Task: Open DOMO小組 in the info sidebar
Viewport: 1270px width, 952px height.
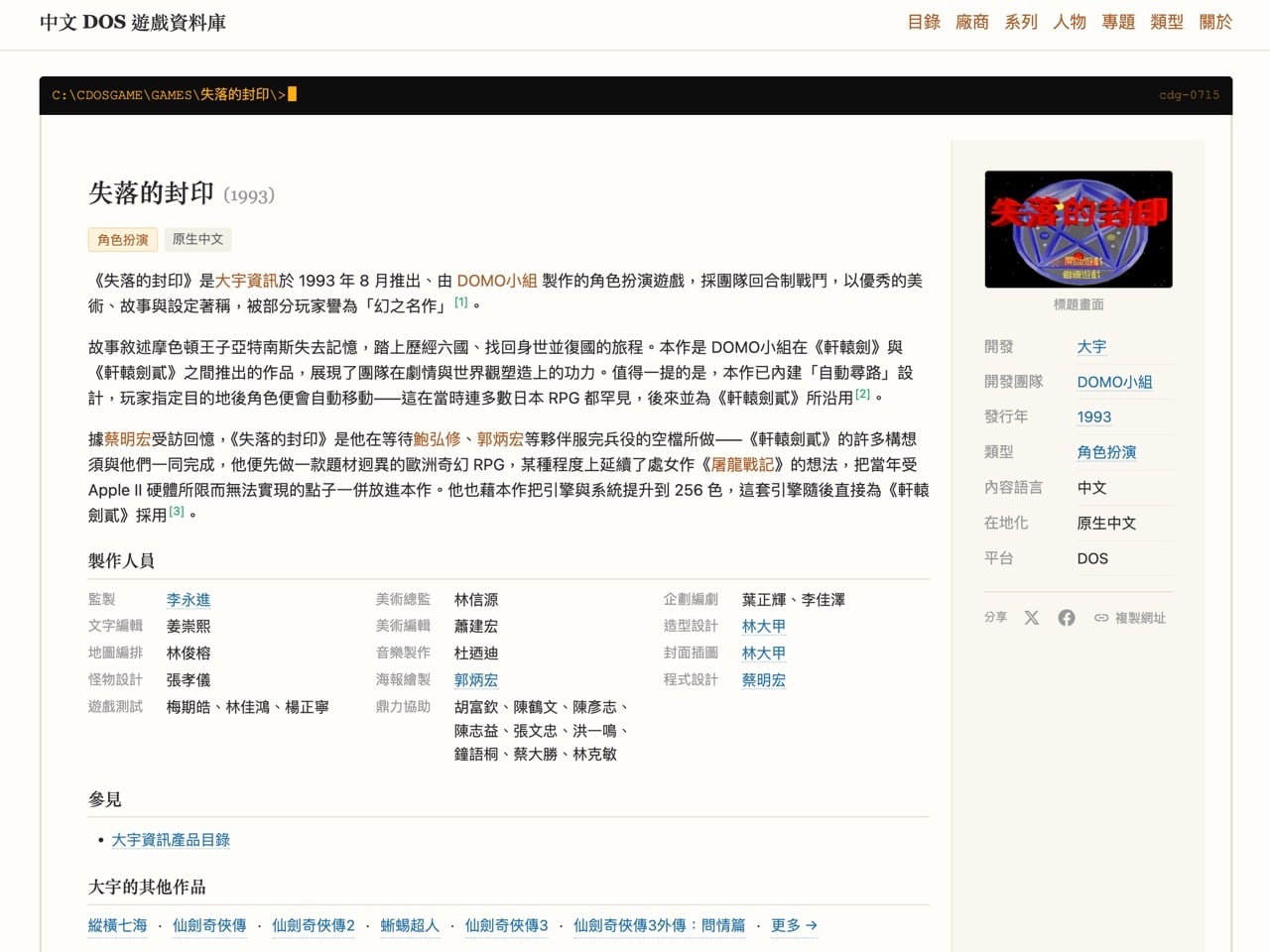Action: coord(1115,383)
